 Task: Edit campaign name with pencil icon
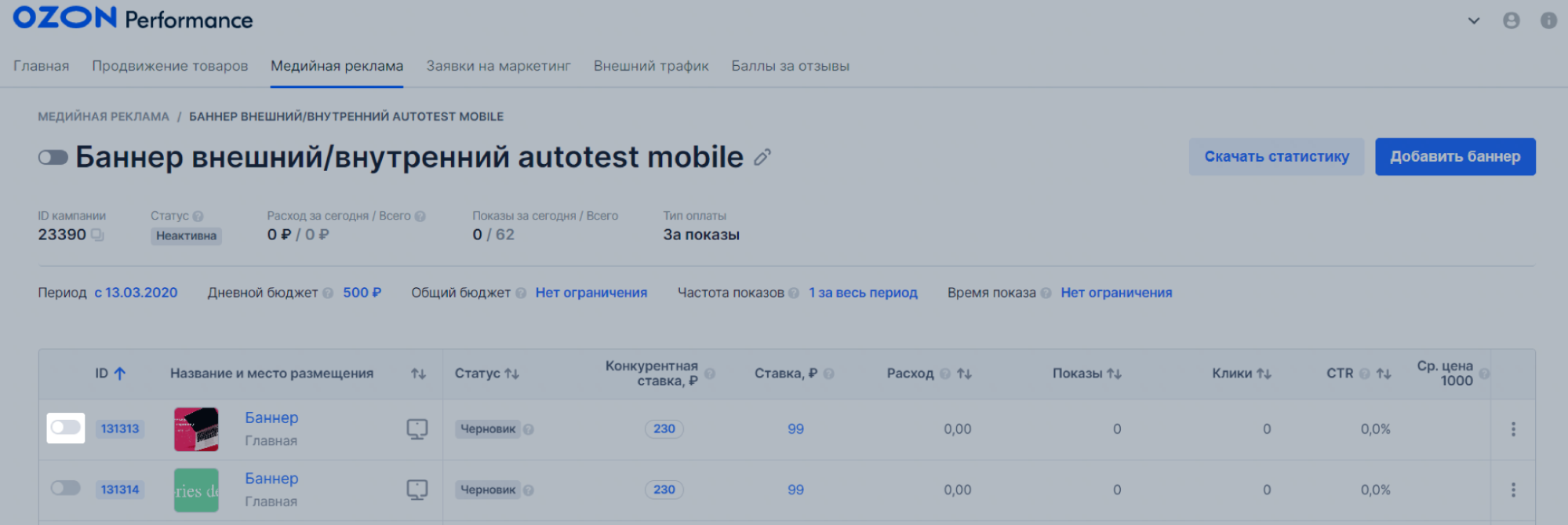tap(762, 158)
